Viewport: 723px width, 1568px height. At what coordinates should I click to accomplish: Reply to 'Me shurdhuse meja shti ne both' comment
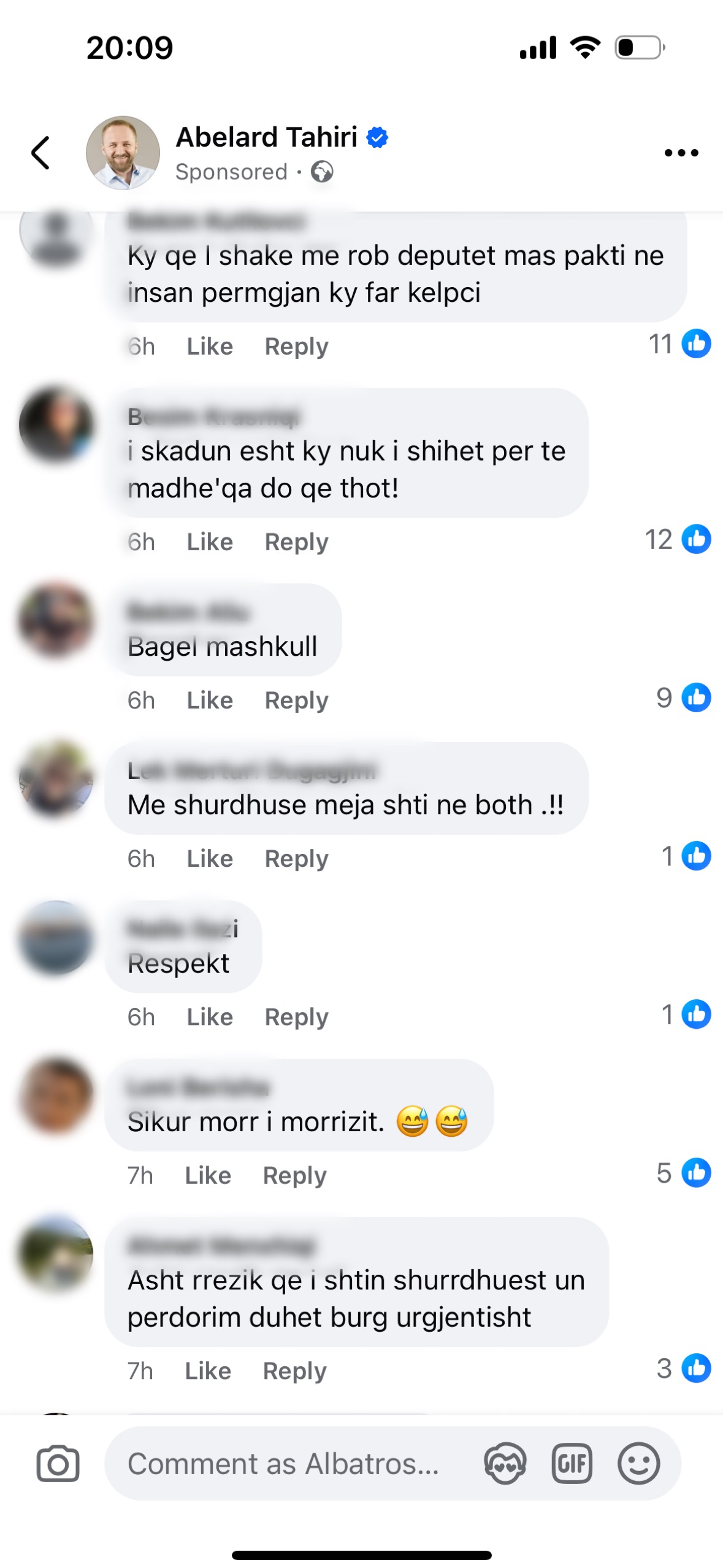(296, 859)
